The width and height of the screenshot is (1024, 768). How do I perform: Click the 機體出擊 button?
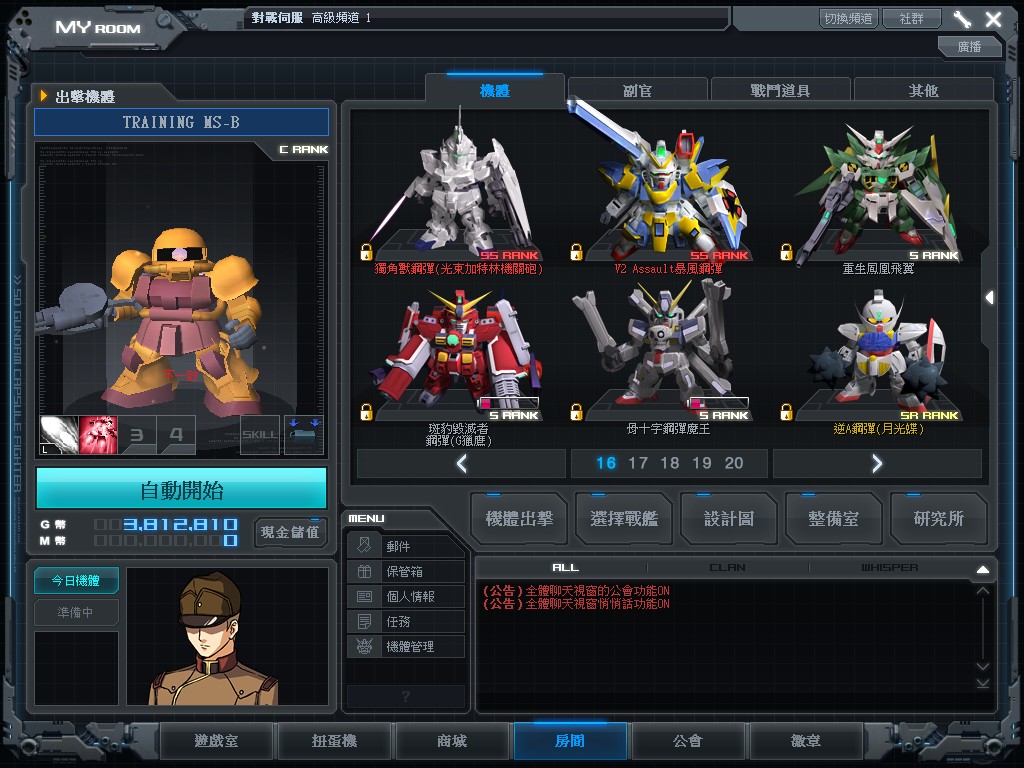point(519,519)
